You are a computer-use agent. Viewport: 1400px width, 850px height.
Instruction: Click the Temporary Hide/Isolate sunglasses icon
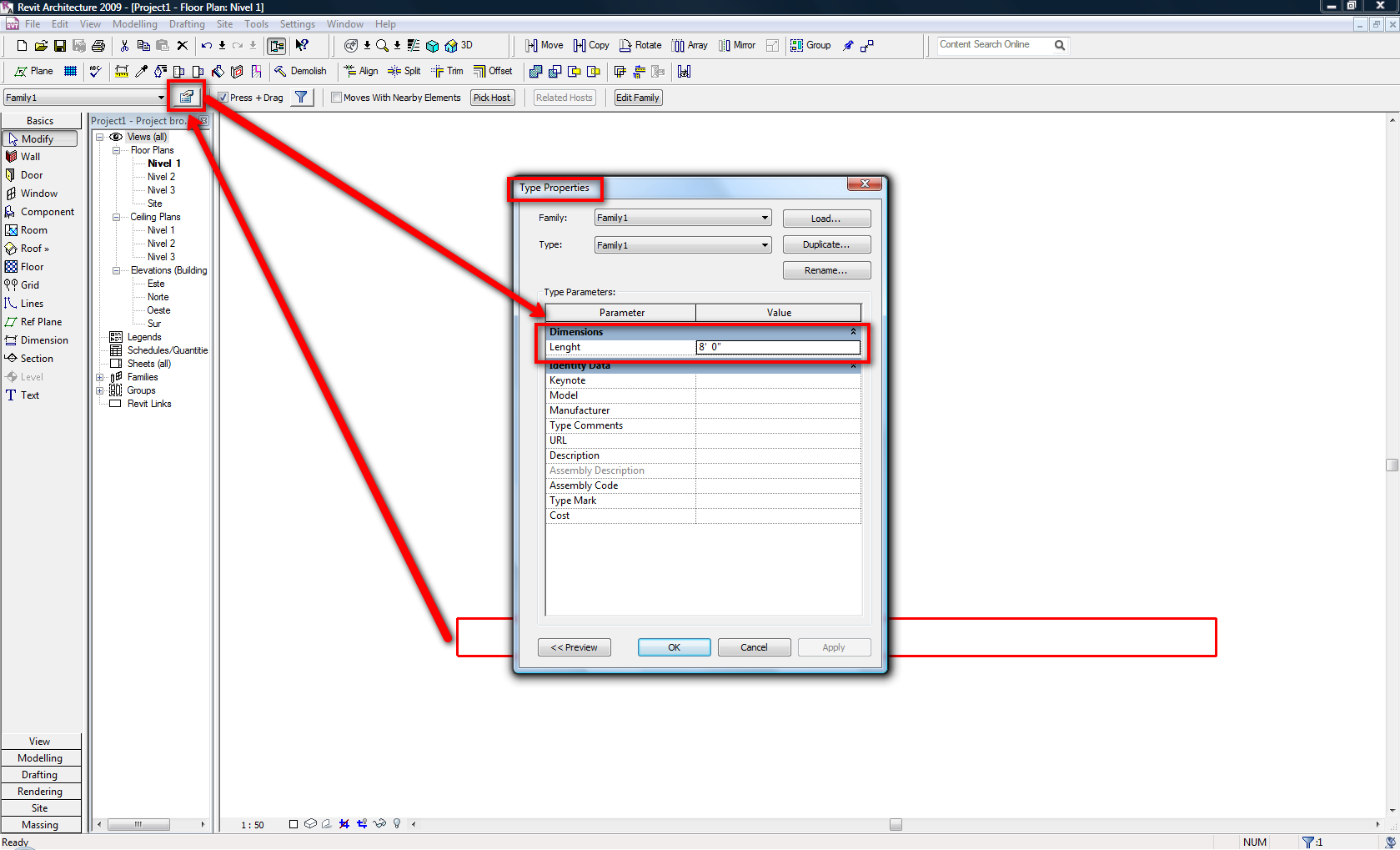pos(379,824)
